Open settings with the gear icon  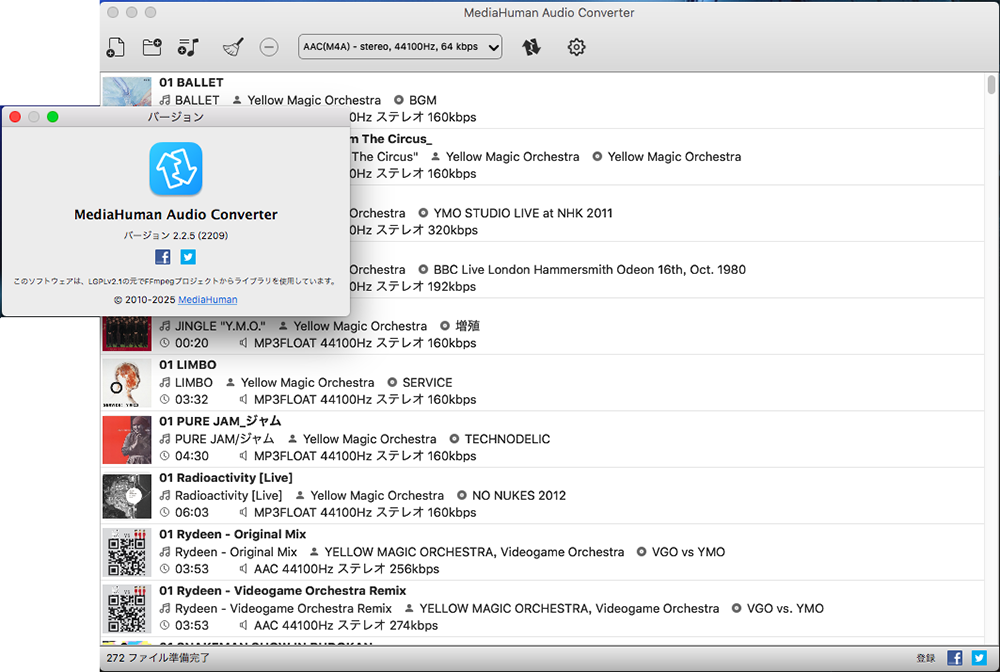coord(576,47)
